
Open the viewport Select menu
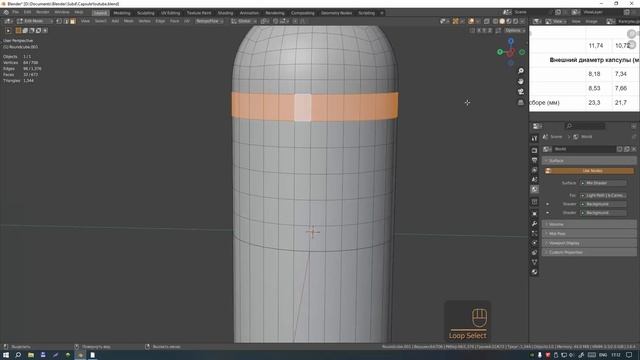coord(101,21)
